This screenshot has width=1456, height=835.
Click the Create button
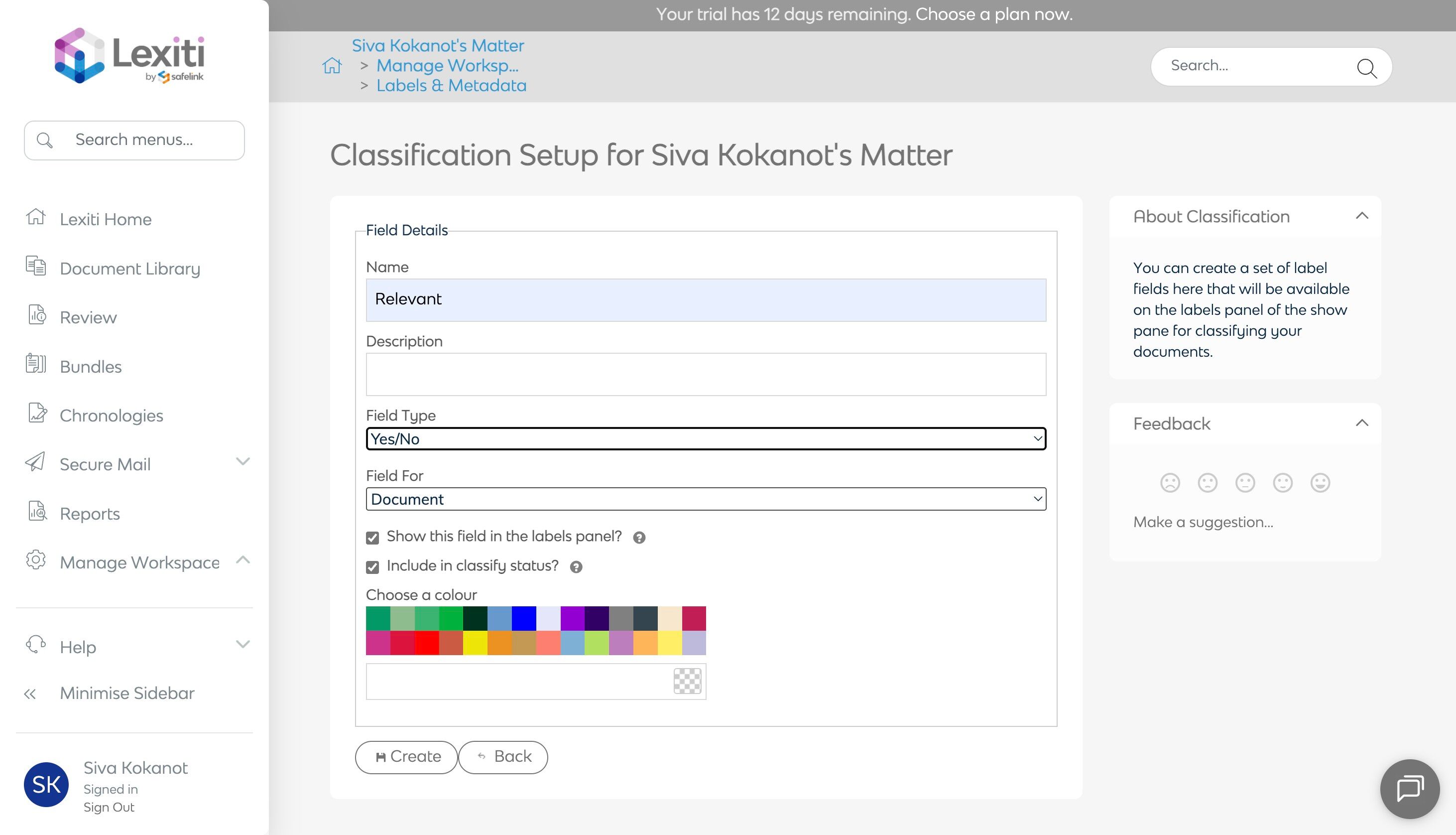[406, 757]
